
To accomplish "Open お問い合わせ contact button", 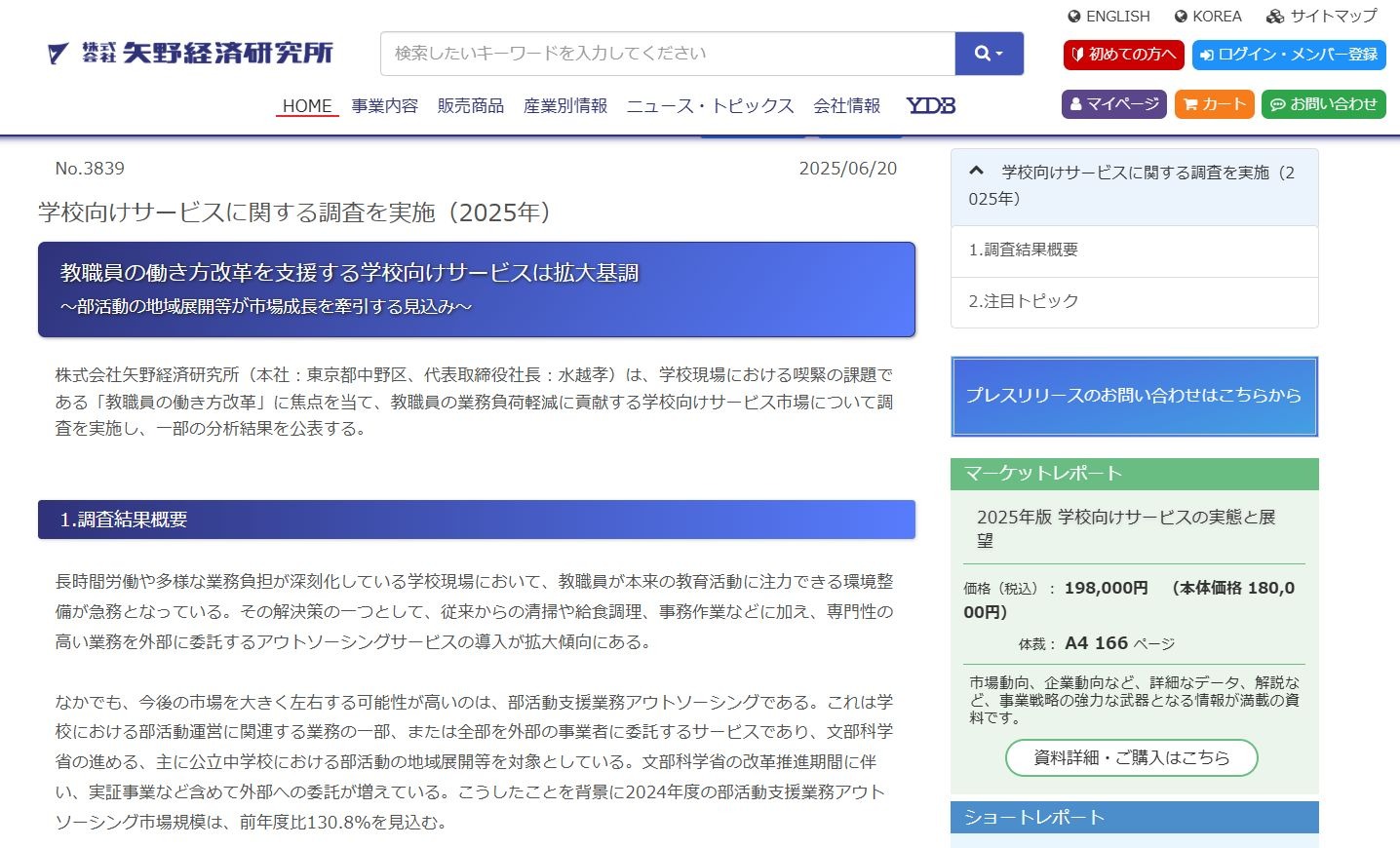I will (1323, 104).
